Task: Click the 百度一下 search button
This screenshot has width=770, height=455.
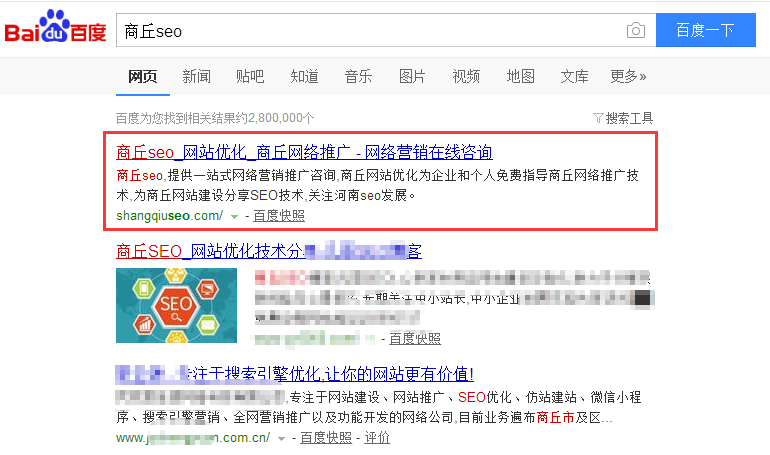Action: tap(706, 30)
